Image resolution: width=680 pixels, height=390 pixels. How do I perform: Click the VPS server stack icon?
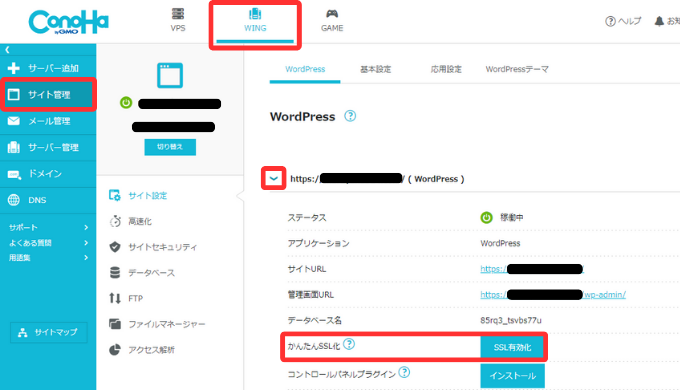(178, 14)
